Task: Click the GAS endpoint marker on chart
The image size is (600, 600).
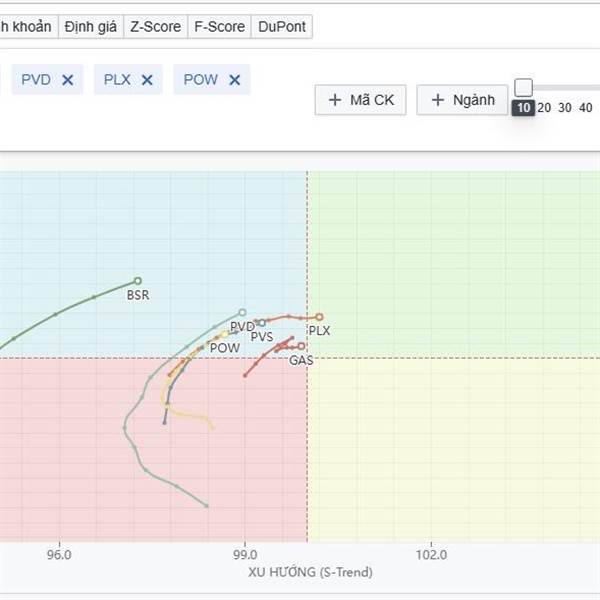Action: (x=301, y=346)
